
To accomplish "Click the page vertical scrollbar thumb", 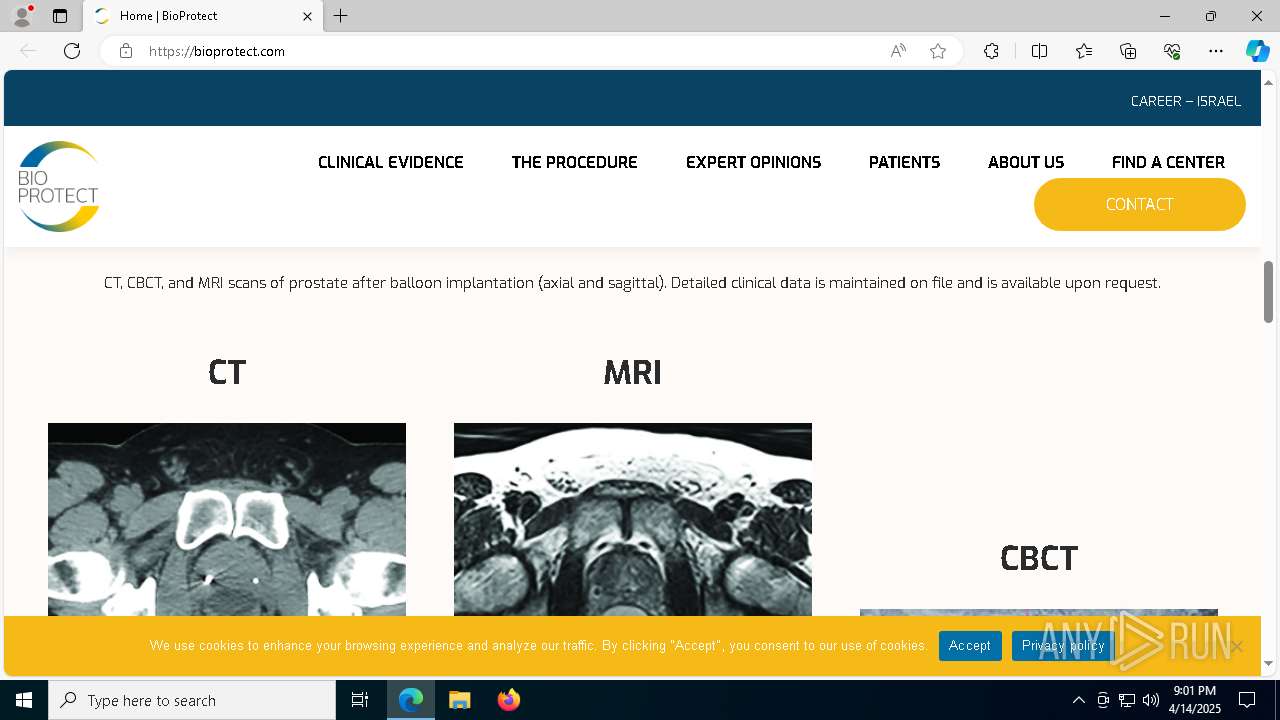I will [1268, 292].
